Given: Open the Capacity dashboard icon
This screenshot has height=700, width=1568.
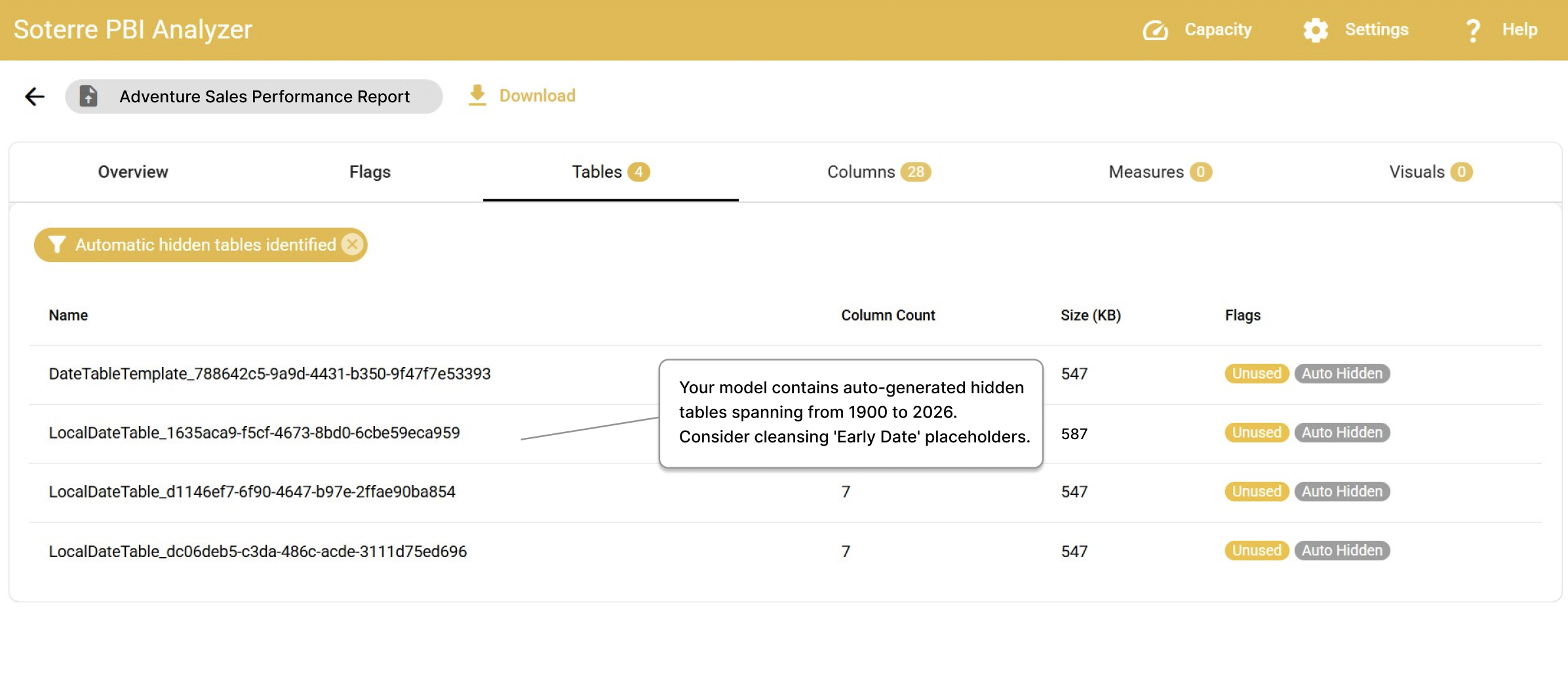Looking at the screenshot, I should point(1155,29).
